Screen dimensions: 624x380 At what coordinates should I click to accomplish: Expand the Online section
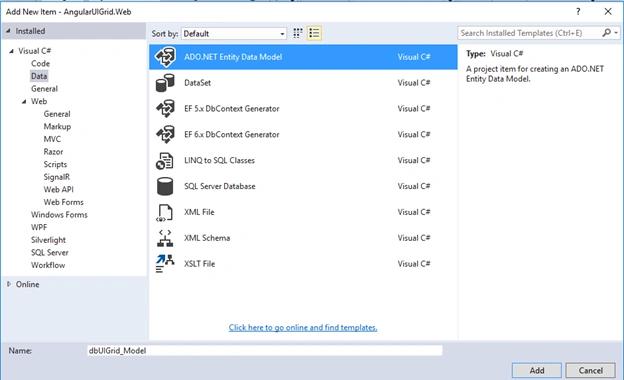(9, 284)
